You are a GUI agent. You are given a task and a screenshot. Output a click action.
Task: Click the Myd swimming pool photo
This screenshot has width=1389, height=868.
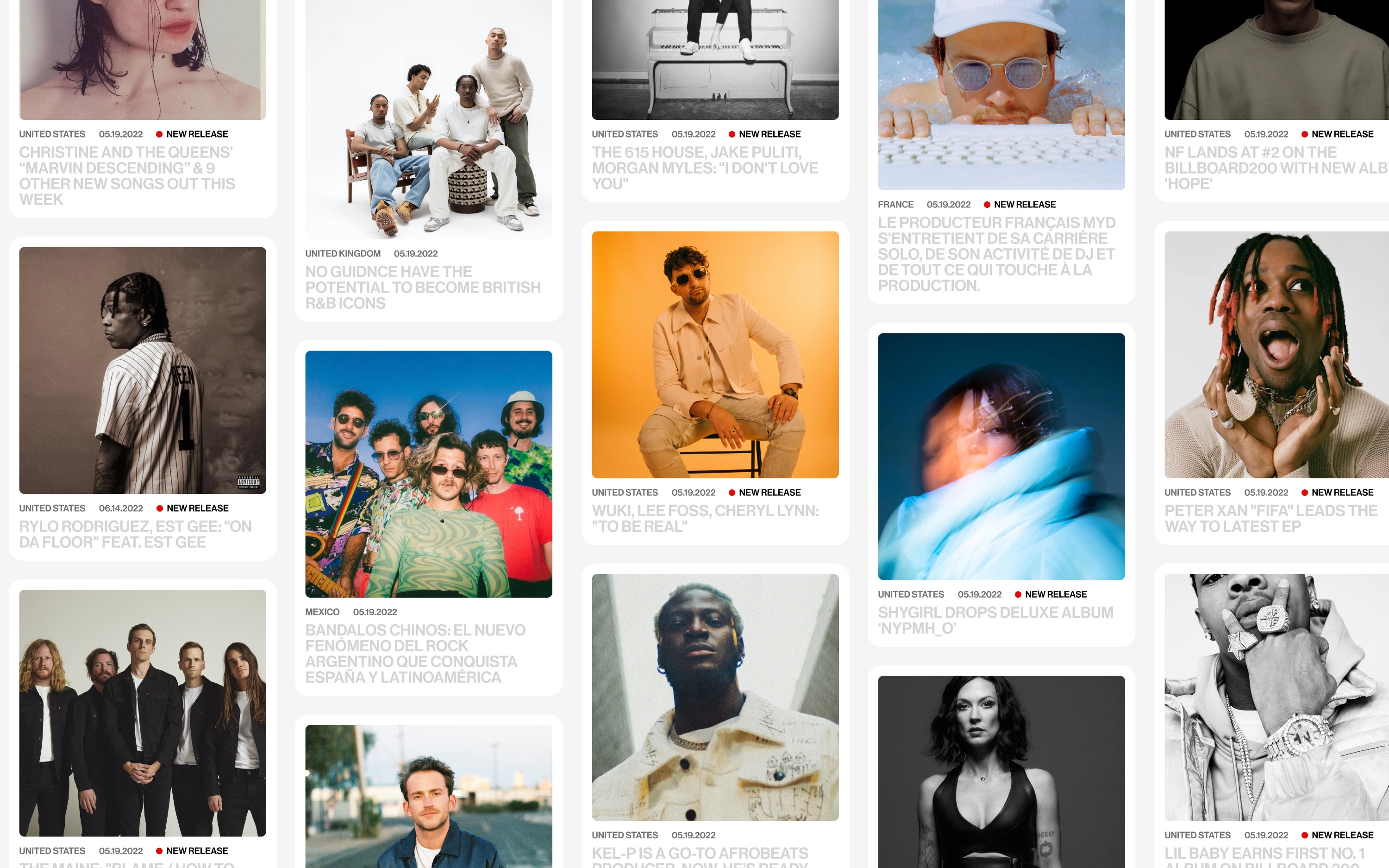point(1001,95)
